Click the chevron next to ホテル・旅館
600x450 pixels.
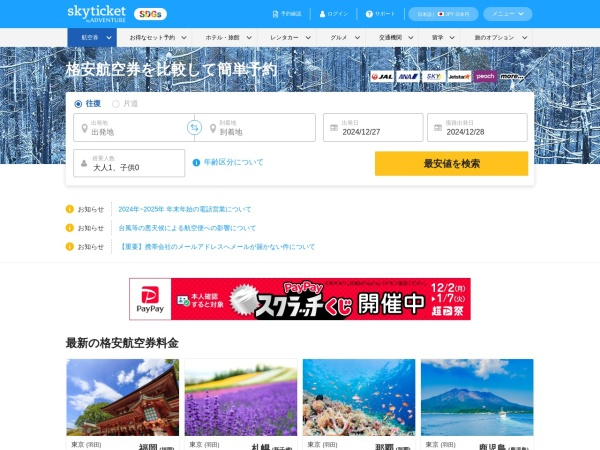pos(249,38)
